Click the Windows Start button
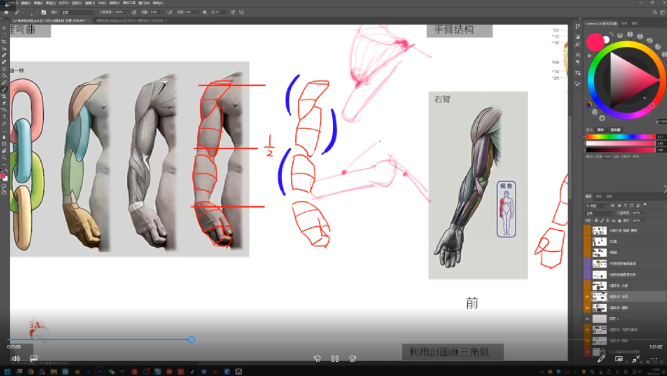This screenshot has width=667, height=376. [7, 371]
